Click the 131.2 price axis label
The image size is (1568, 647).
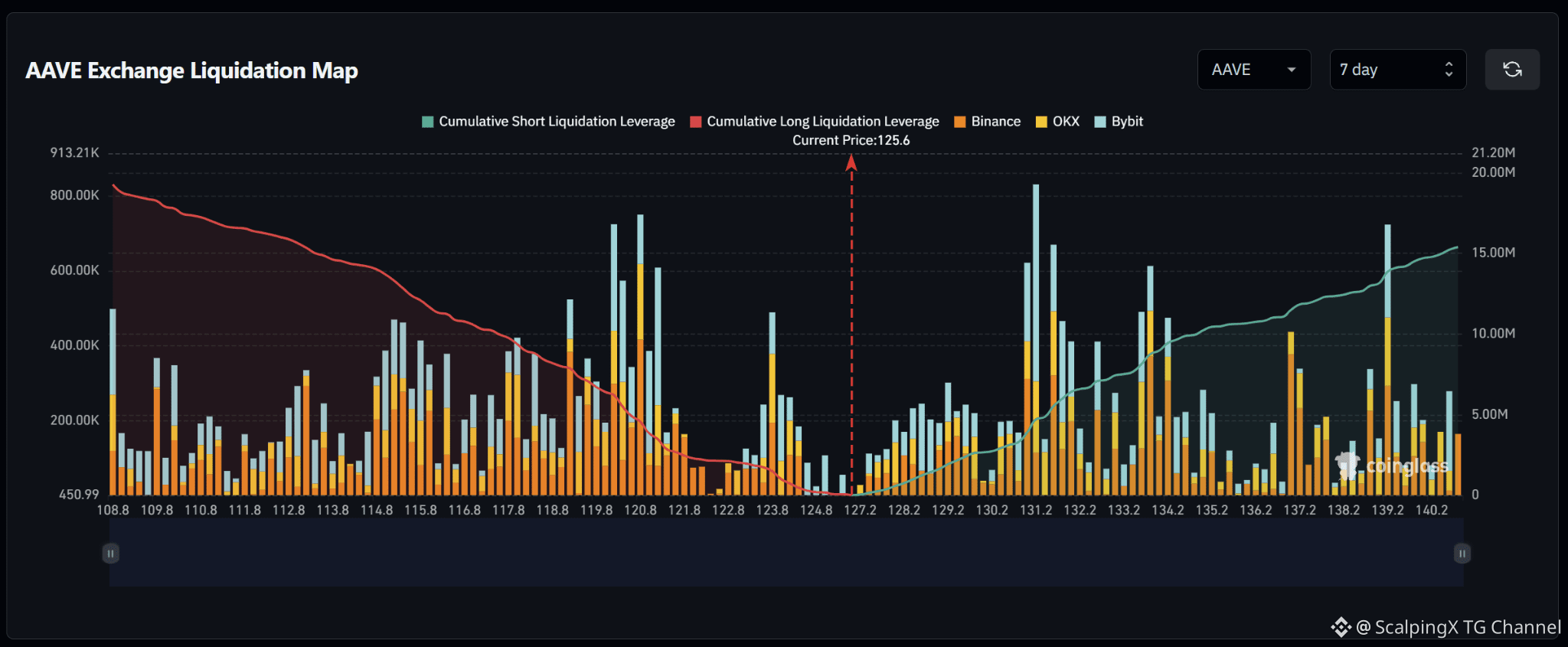pyautogui.click(x=1036, y=510)
